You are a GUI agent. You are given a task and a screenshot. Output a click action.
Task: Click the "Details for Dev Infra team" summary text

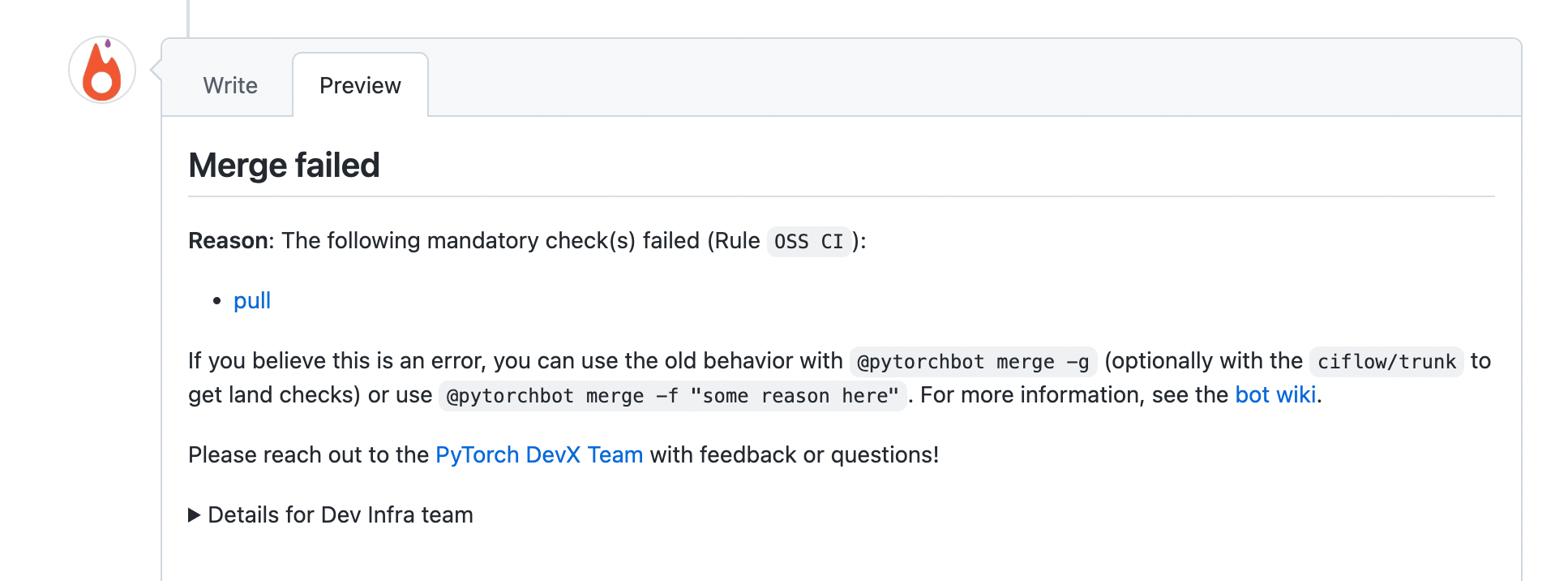341,515
